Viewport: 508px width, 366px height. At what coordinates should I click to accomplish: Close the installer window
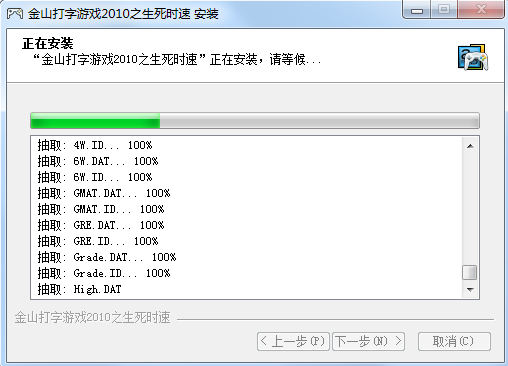click(x=481, y=10)
